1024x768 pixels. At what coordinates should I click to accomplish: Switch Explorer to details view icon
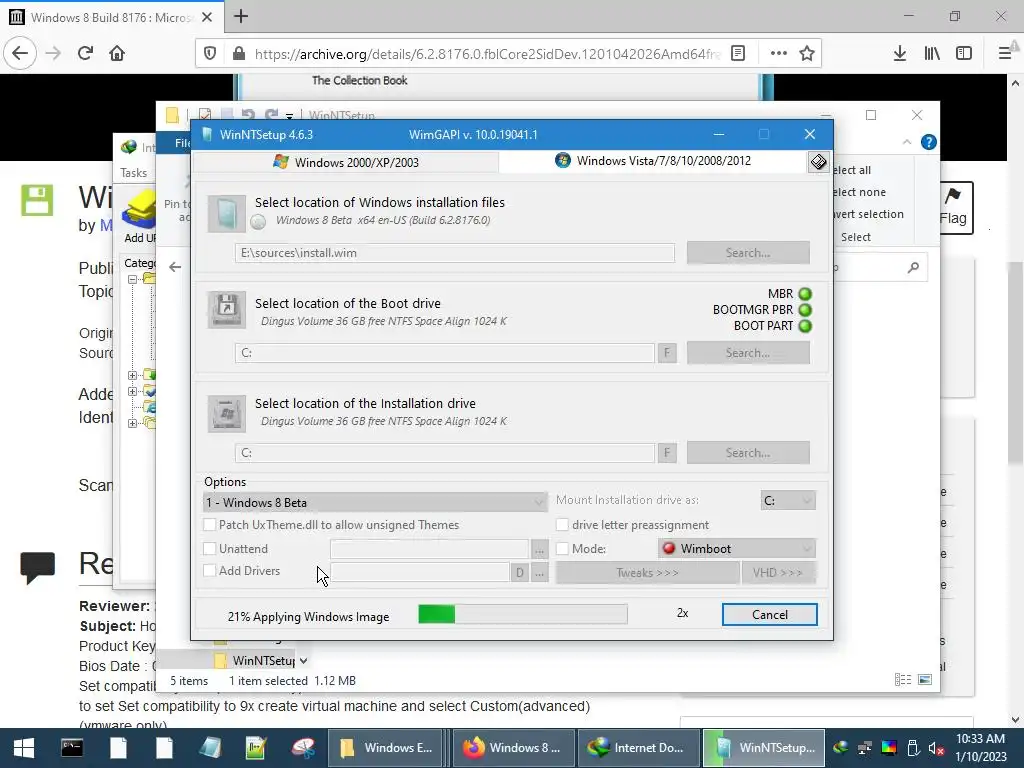pyautogui.click(x=903, y=680)
